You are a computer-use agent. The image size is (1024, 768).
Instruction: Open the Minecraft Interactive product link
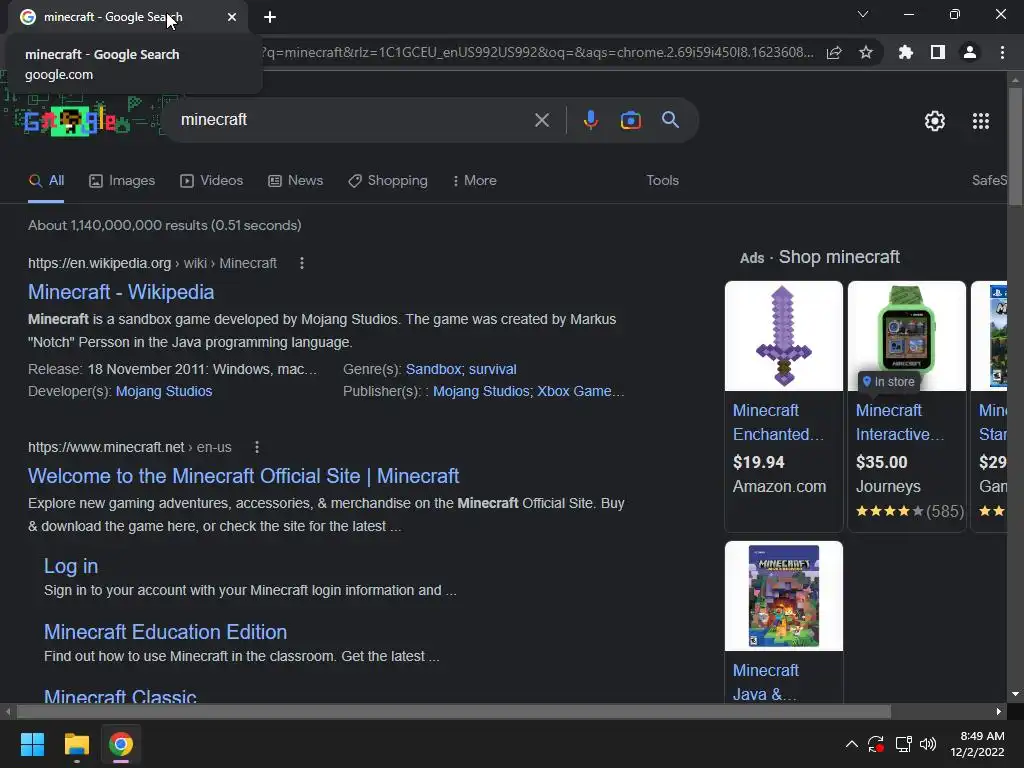[x=900, y=423]
